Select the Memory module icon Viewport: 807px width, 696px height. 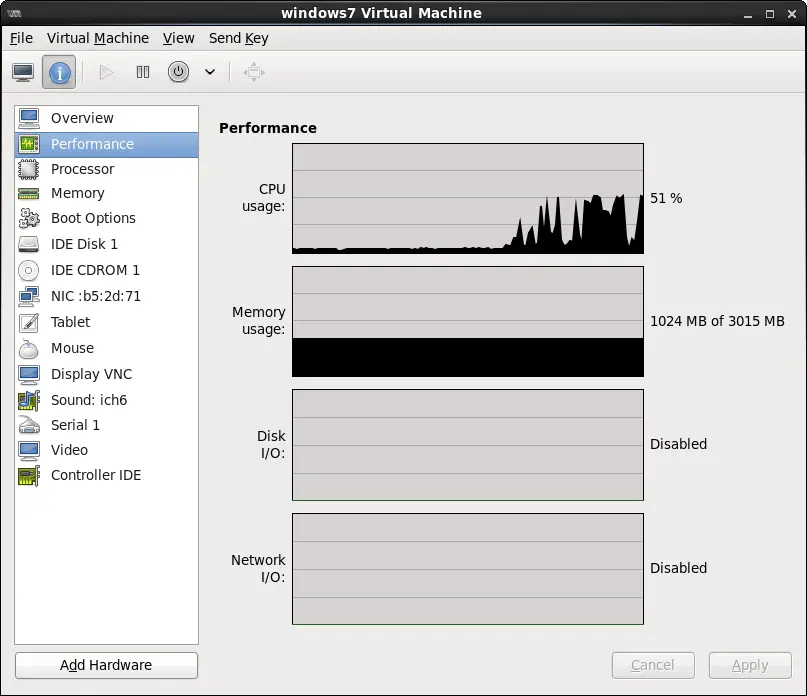[x=29, y=193]
